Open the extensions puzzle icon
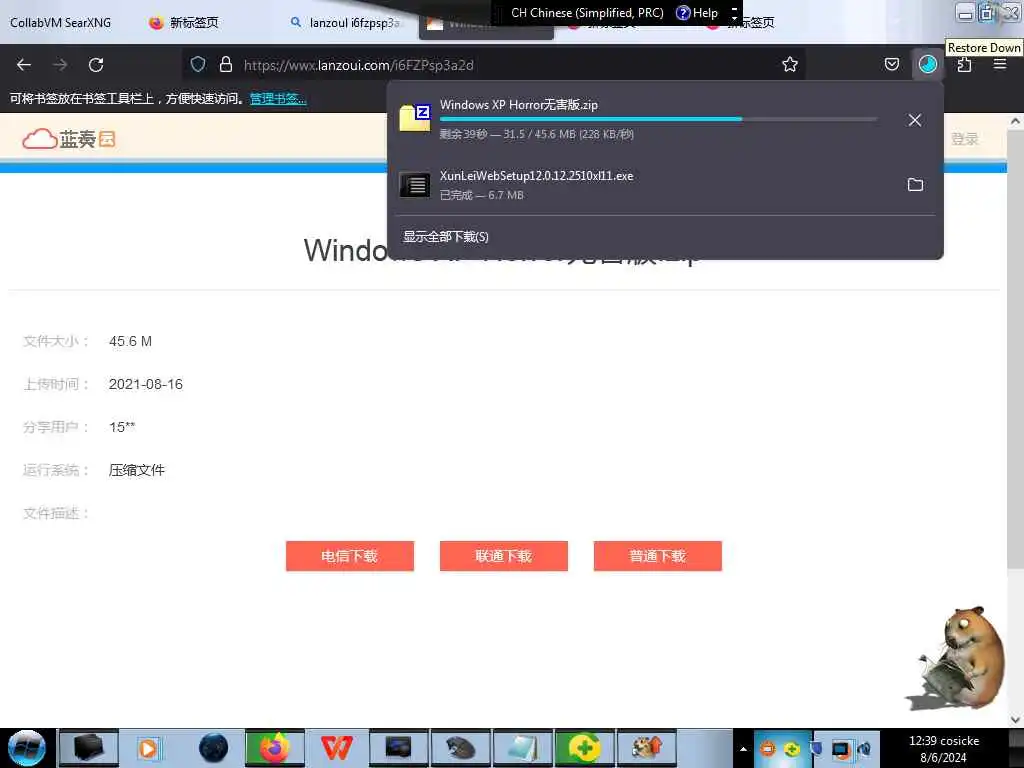1024x768 pixels. [964, 64]
